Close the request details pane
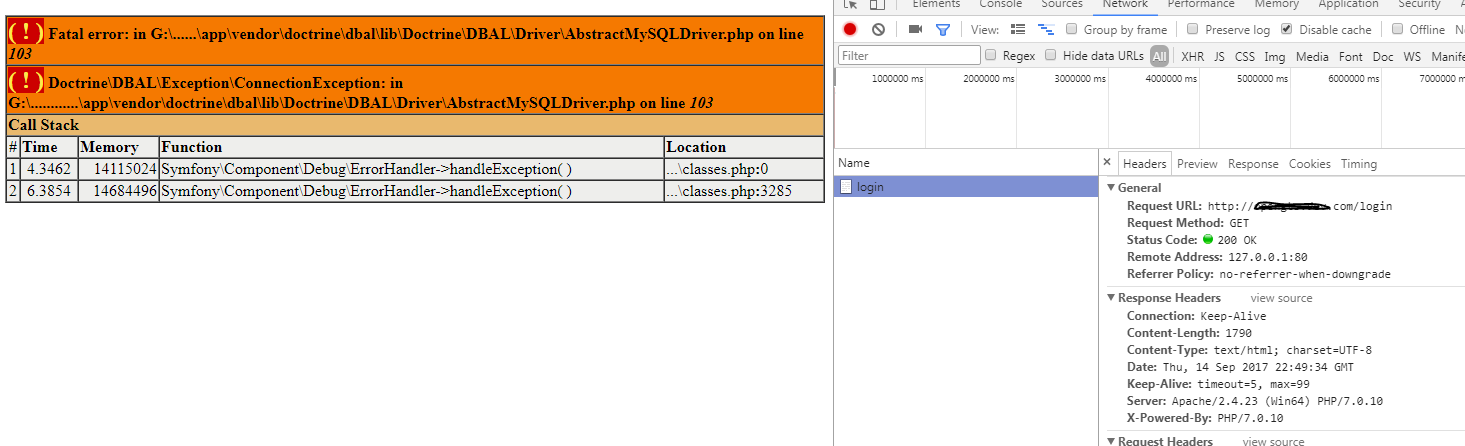The height and width of the screenshot is (446, 1465). pyautogui.click(x=1107, y=162)
